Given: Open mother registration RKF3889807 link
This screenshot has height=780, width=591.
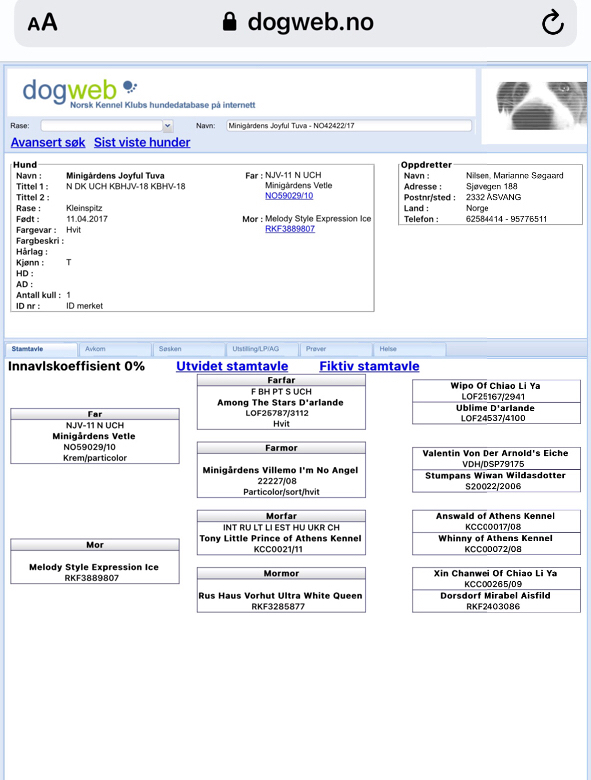Looking at the screenshot, I should click(x=290, y=229).
